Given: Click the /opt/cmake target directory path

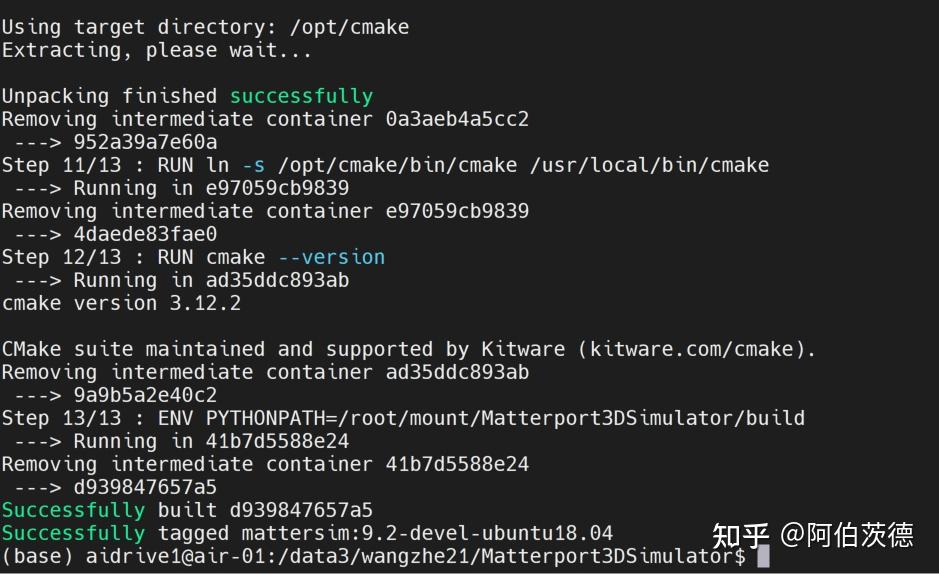Looking at the screenshot, I should pos(349,27).
